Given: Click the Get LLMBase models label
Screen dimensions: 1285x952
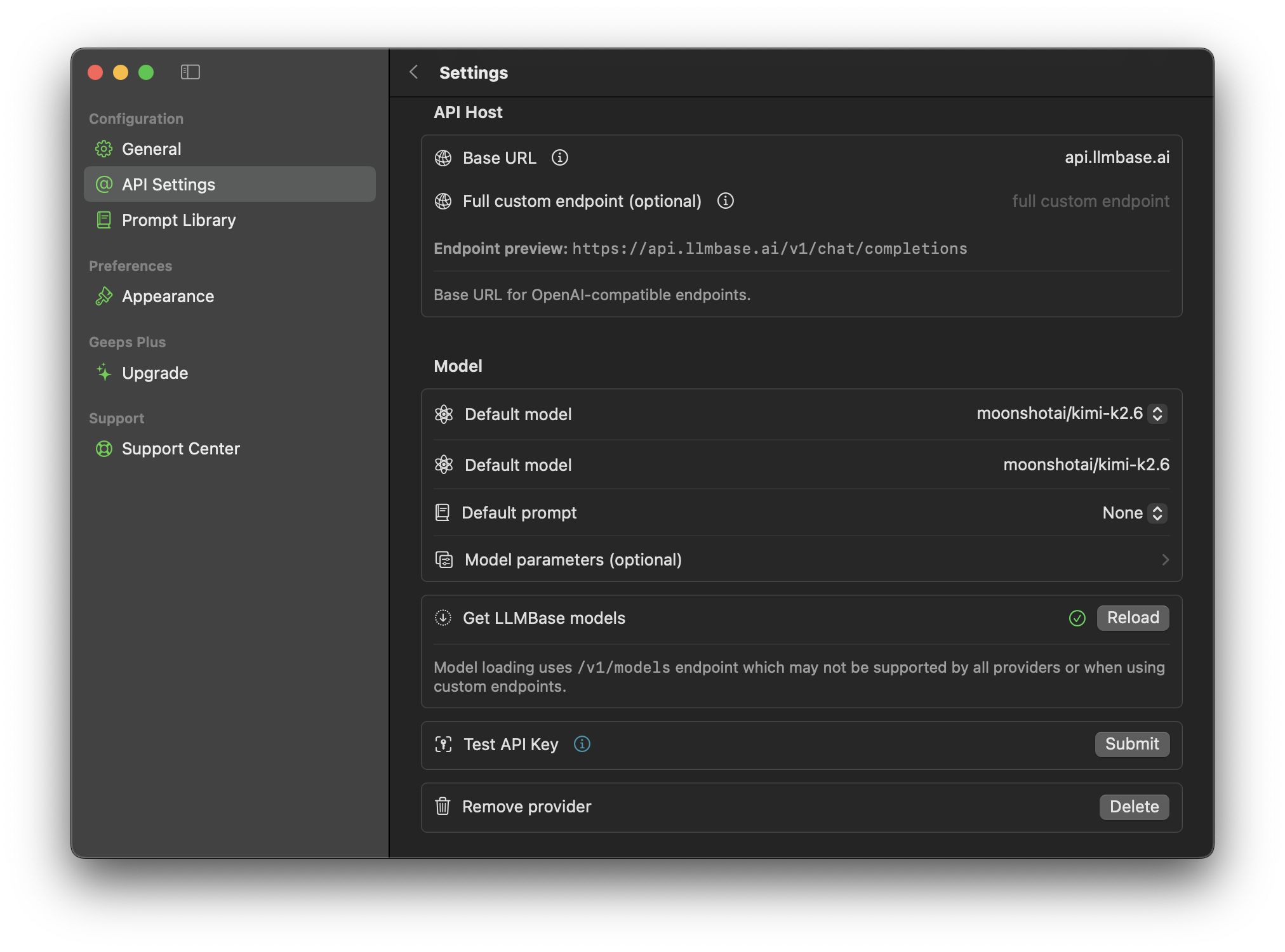Looking at the screenshot, I should tap(544, 618).
